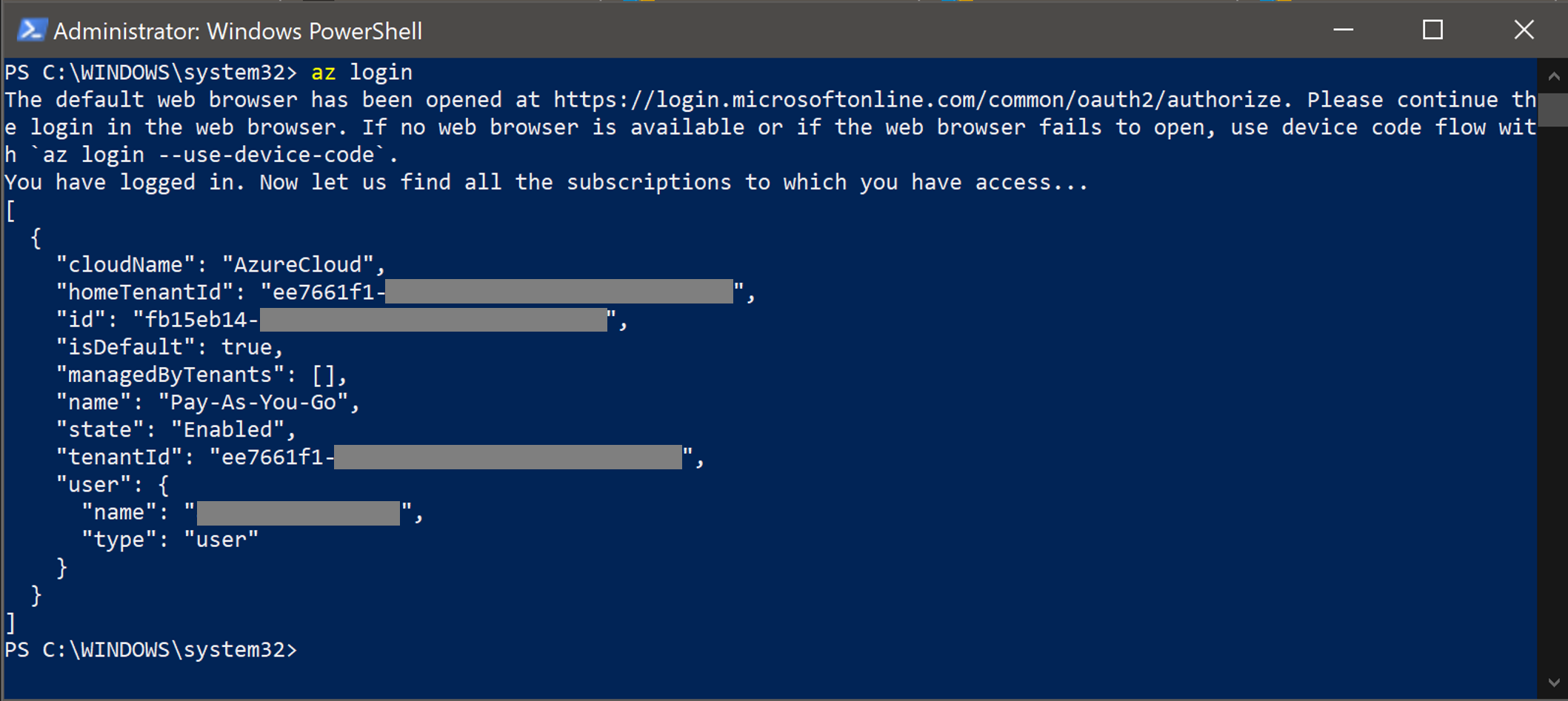1568x701 pixels.
Task: Click the scrollbar down arrow
Action: tap(1553, 682)
